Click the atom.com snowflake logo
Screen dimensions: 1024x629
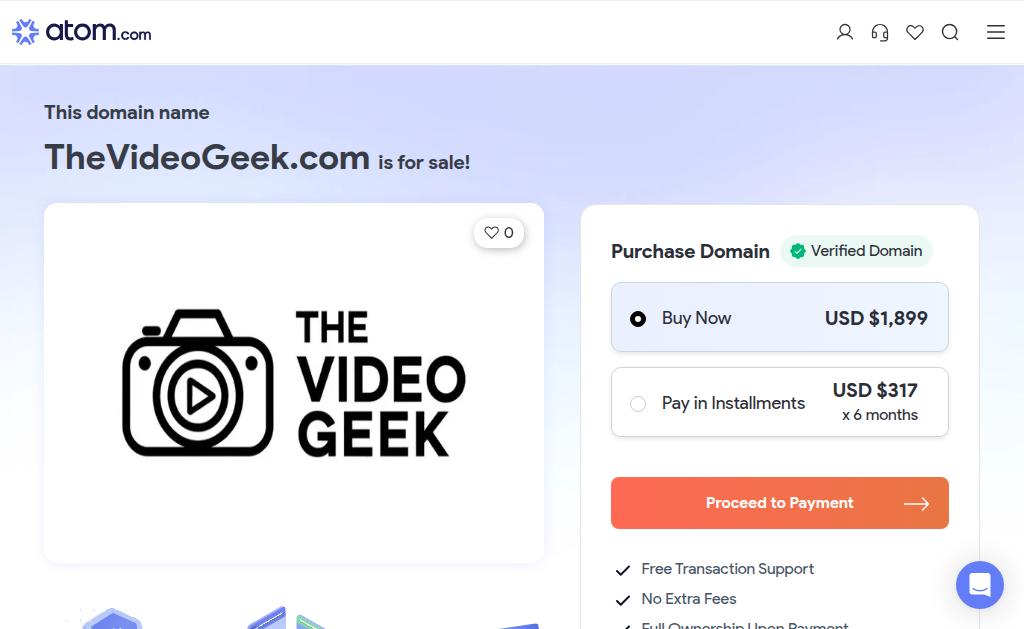25,32
